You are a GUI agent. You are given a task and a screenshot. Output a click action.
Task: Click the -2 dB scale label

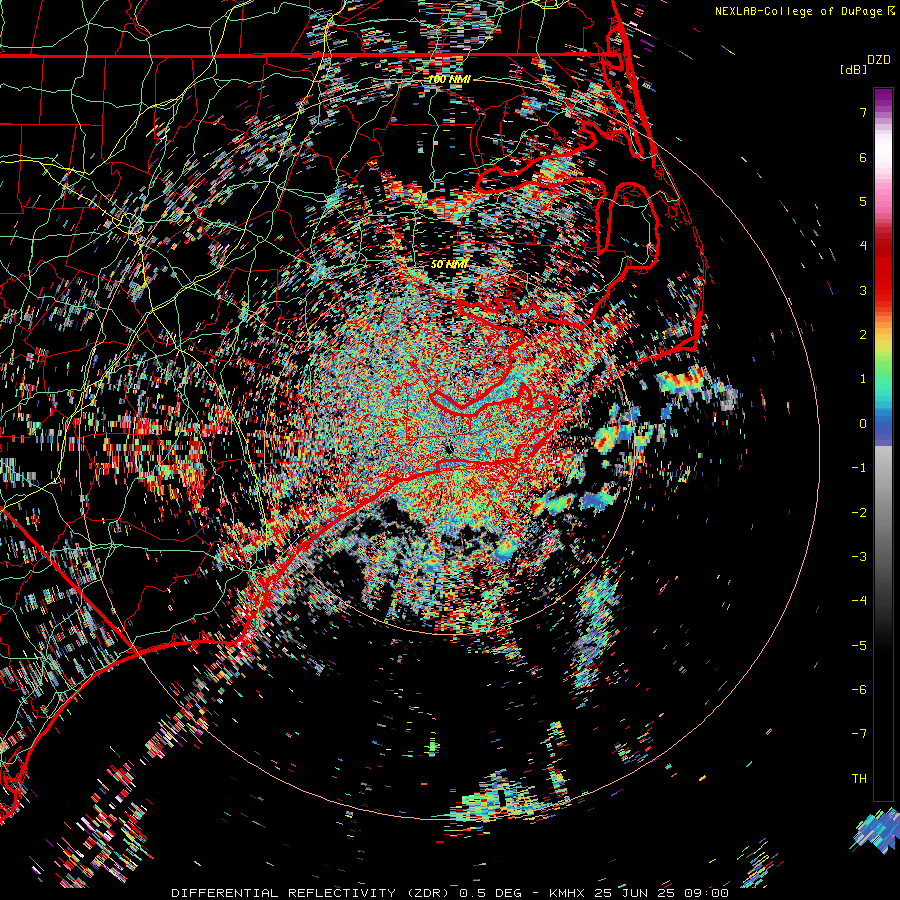859,513
